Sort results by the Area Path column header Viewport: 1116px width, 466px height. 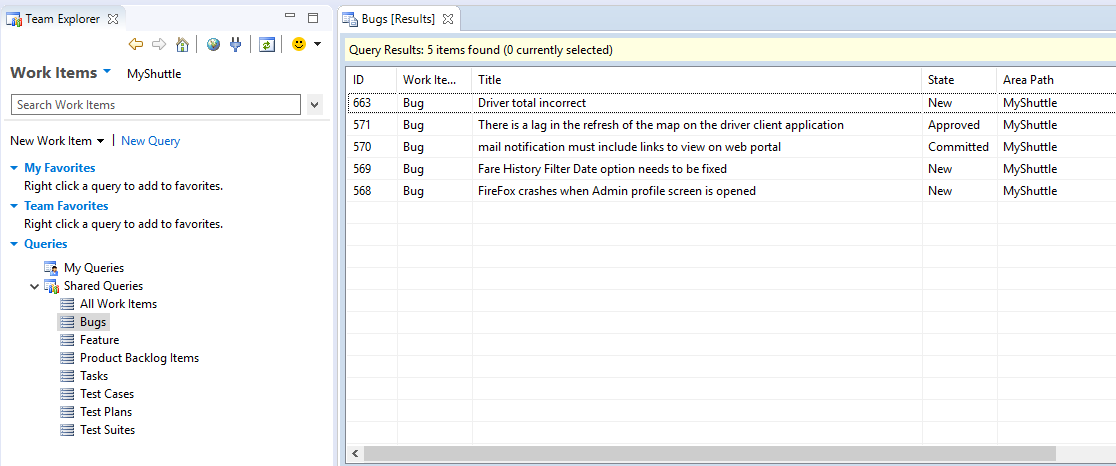pyautogui.click(x=1056, y=80)
